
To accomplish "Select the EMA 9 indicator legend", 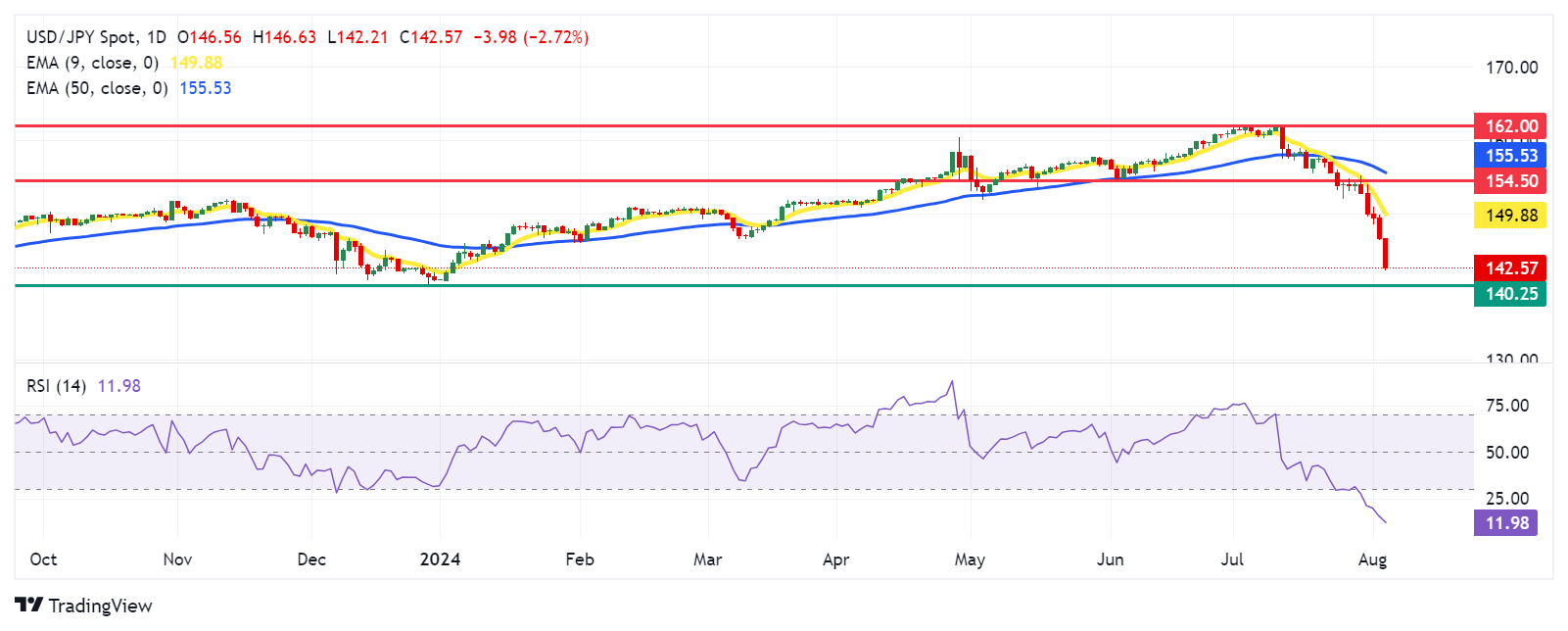I will (91, 63).
